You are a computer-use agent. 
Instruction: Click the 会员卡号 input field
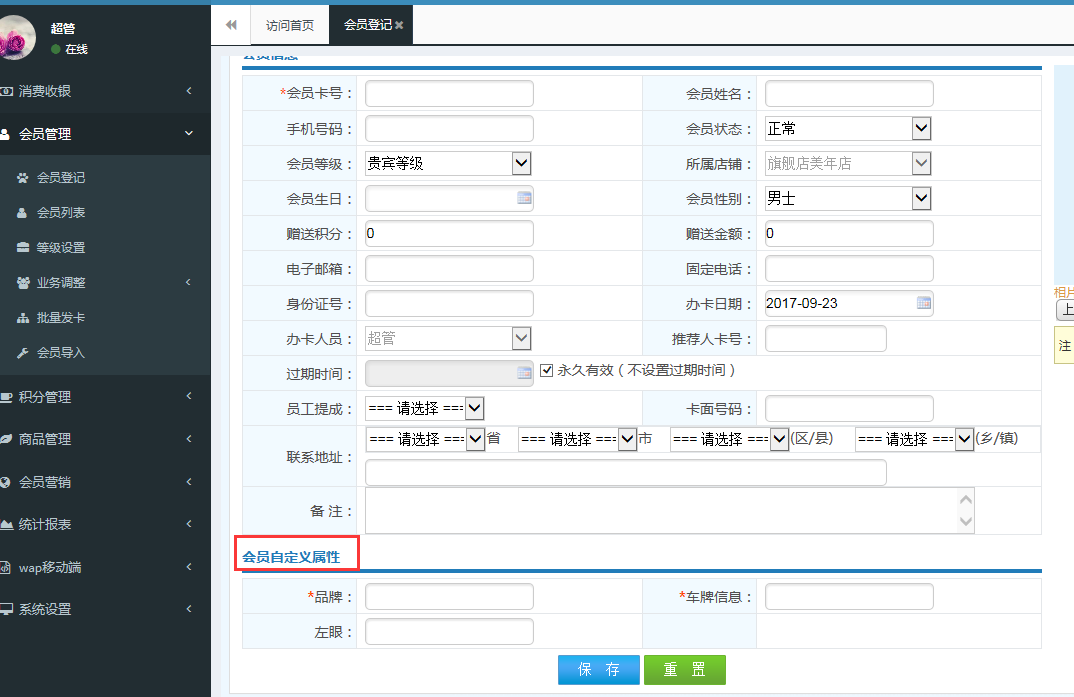point(449,94)
